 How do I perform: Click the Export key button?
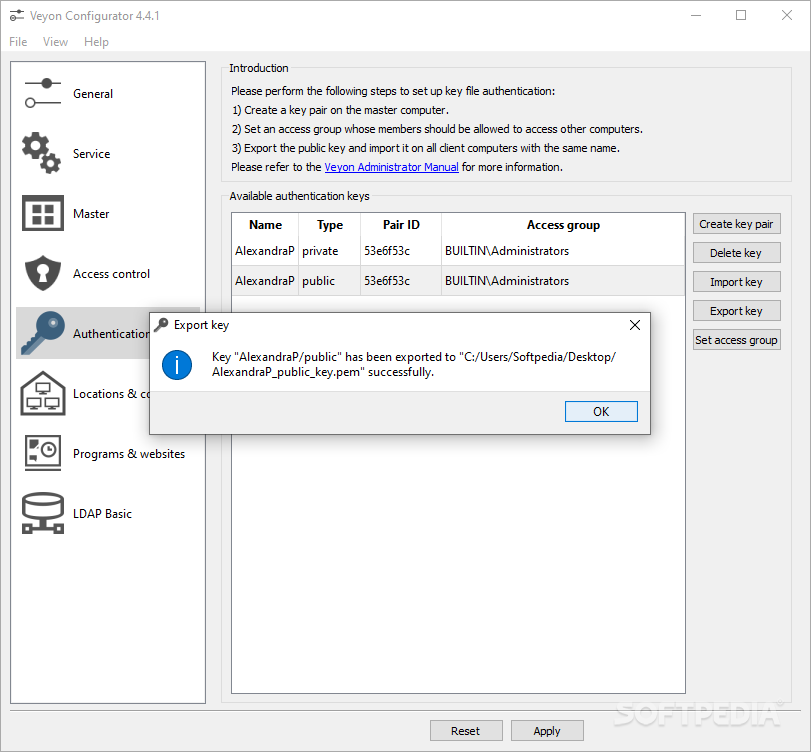tap(737, 311)
